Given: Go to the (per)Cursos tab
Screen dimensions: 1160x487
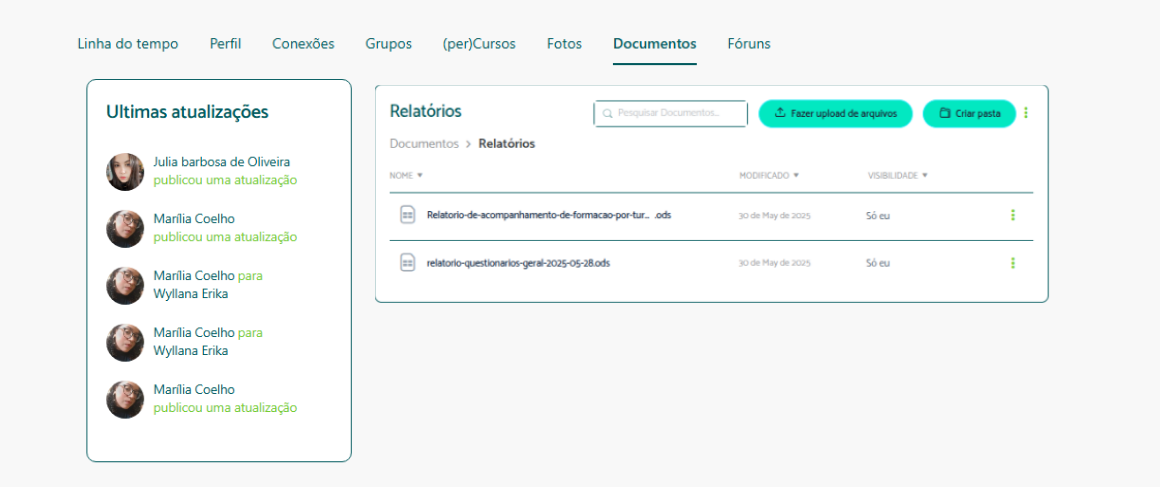Looking at the screenshot, I should 479,44.
